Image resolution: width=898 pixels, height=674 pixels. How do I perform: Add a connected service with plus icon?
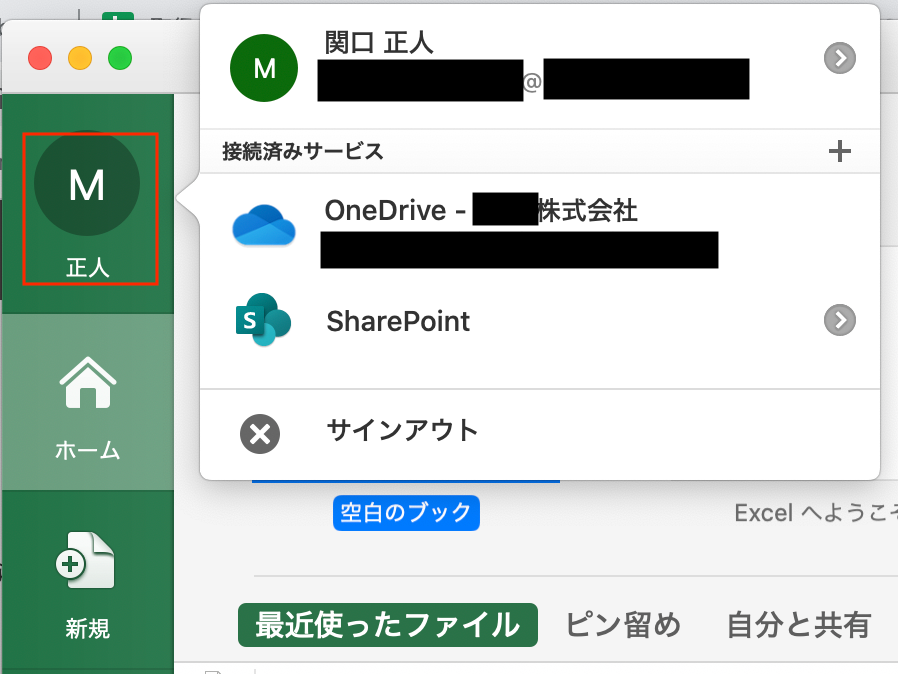coord(840,151)
